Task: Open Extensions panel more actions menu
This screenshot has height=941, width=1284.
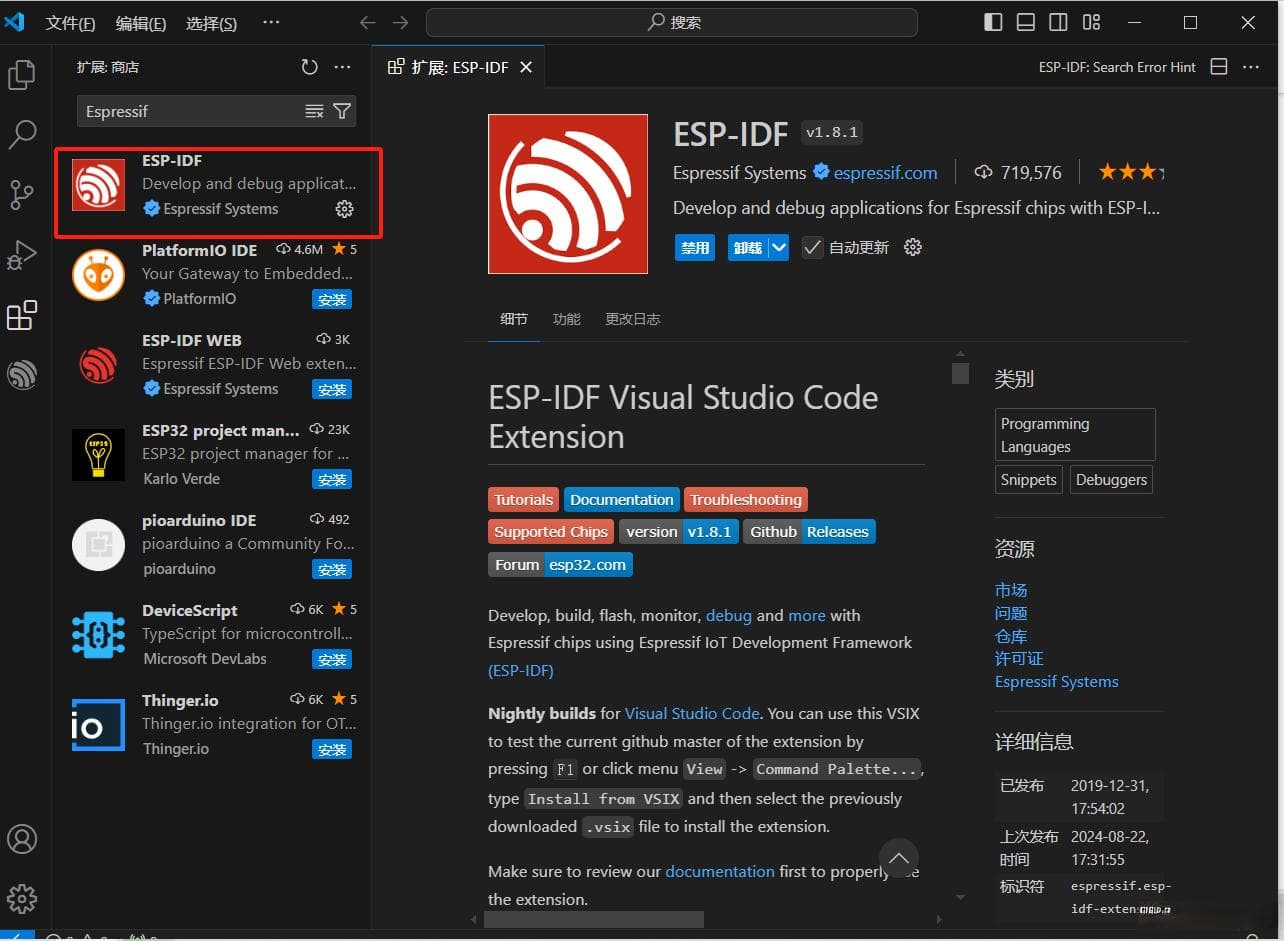Action: 342,67
